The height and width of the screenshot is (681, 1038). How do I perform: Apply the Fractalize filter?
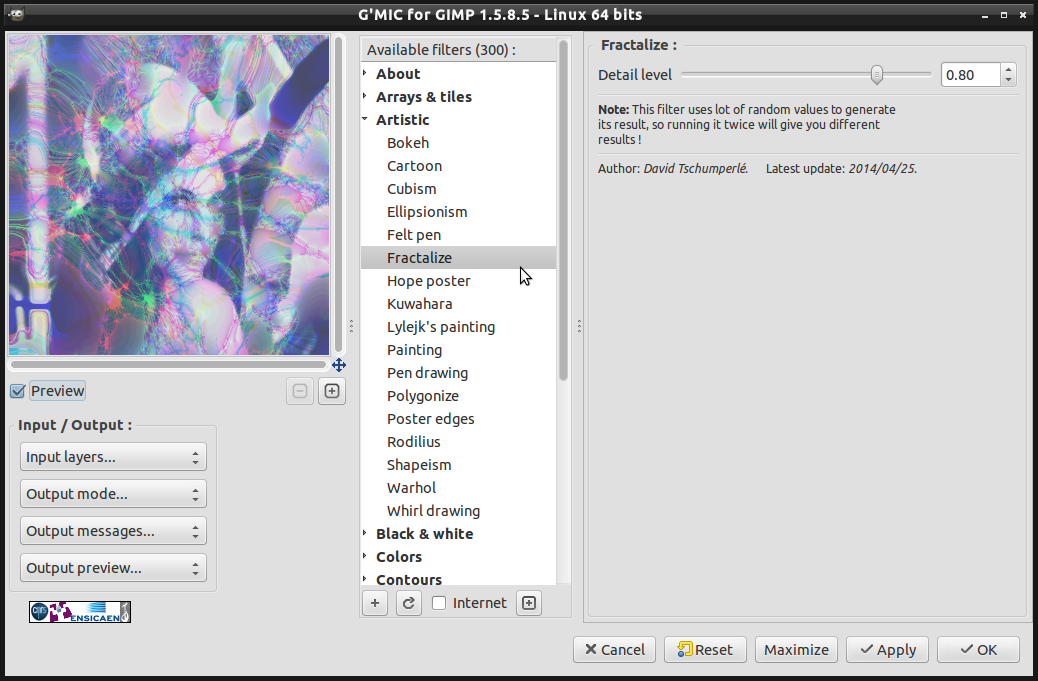(887, 650)
